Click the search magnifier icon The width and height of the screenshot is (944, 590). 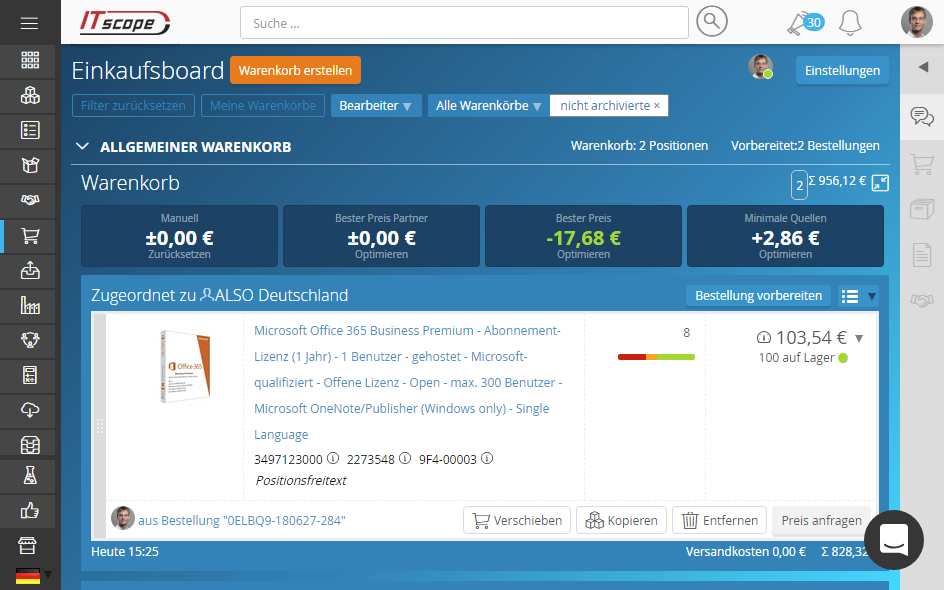711,22
